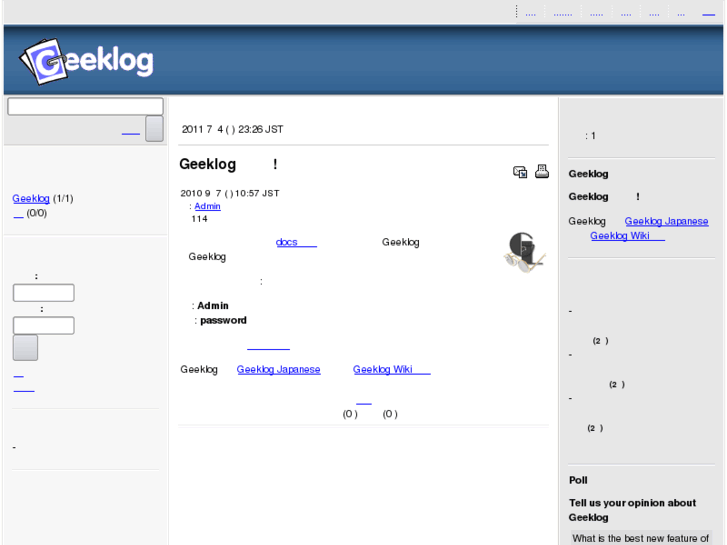Open Geeklog Wiki link in article body
Image resolution: width=727 pixels, height=545 pixels.
pos(391,370)
